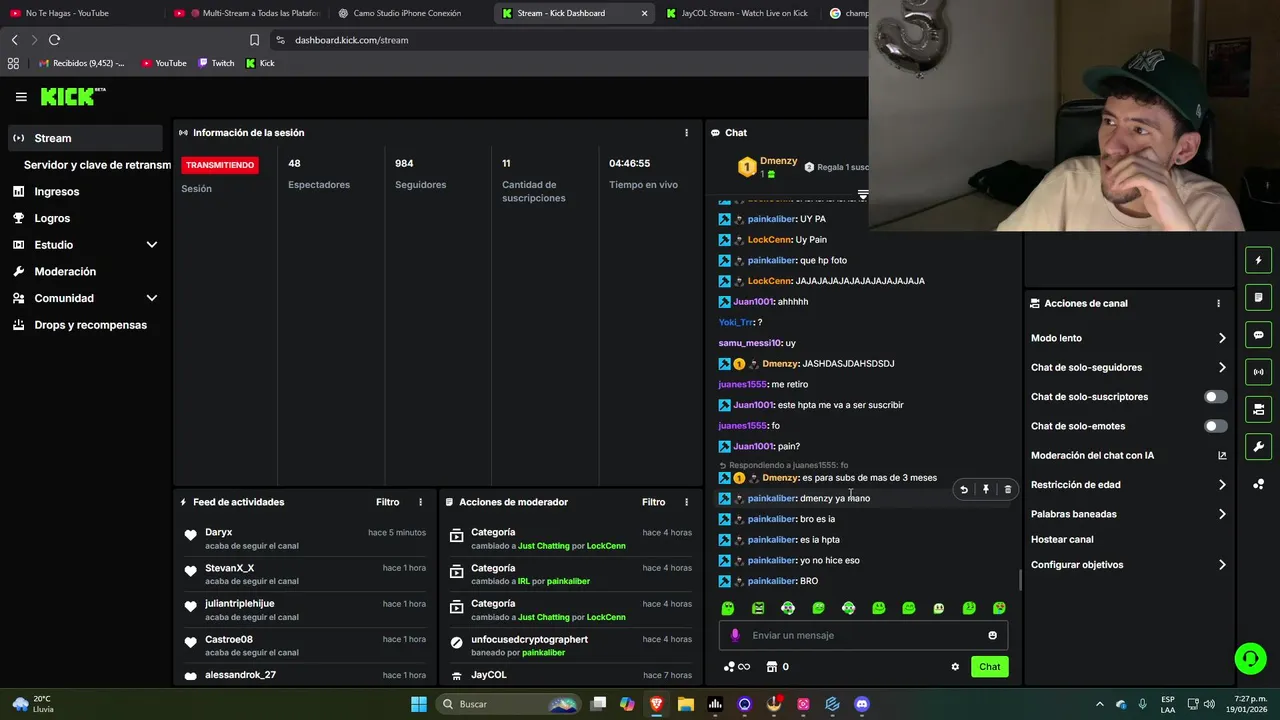The image size is (1280, 720).
Task: Click the microphone icon in message field
Action: [735, 635]
